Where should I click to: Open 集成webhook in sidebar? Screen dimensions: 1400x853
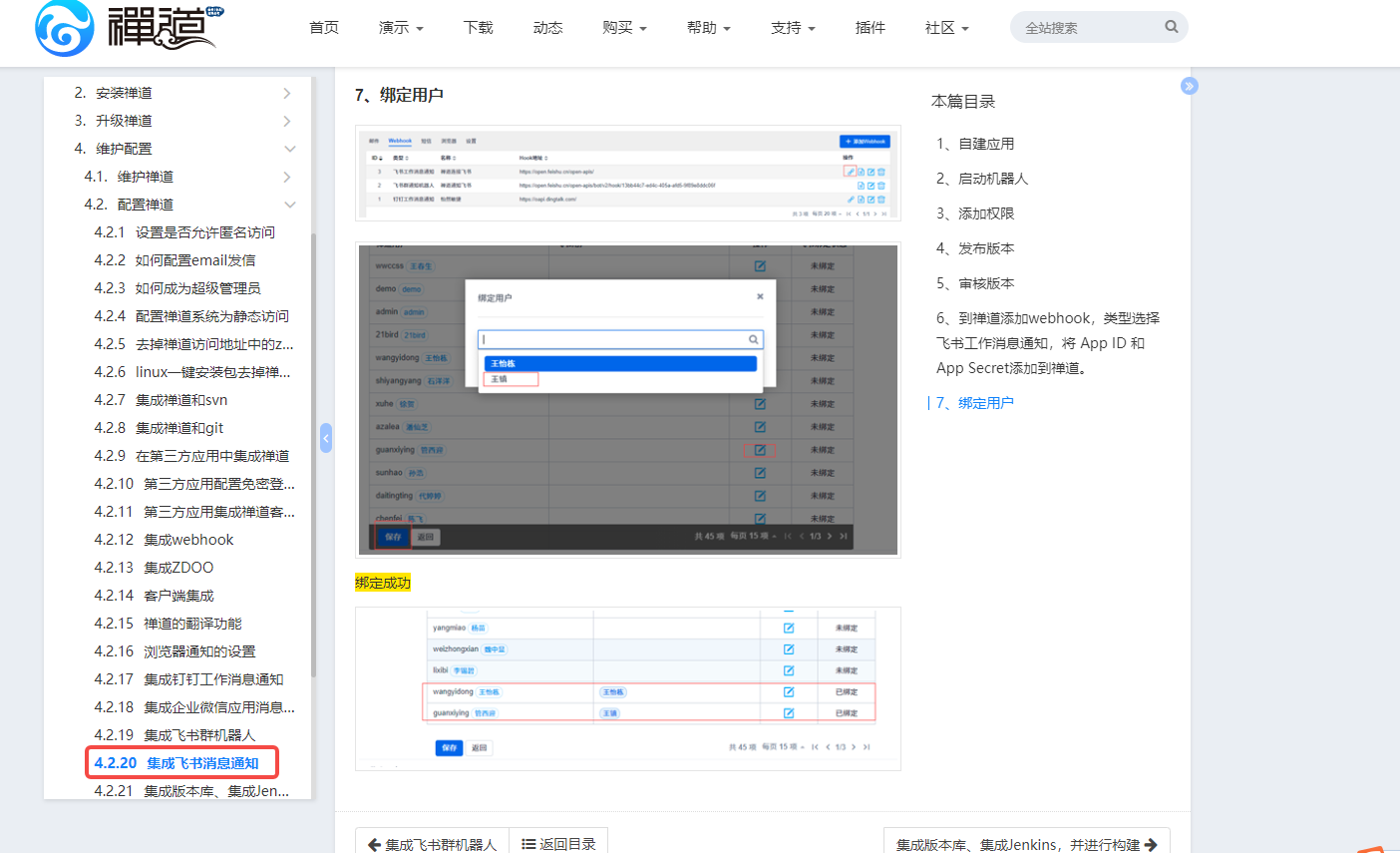(x=188, y=540)
